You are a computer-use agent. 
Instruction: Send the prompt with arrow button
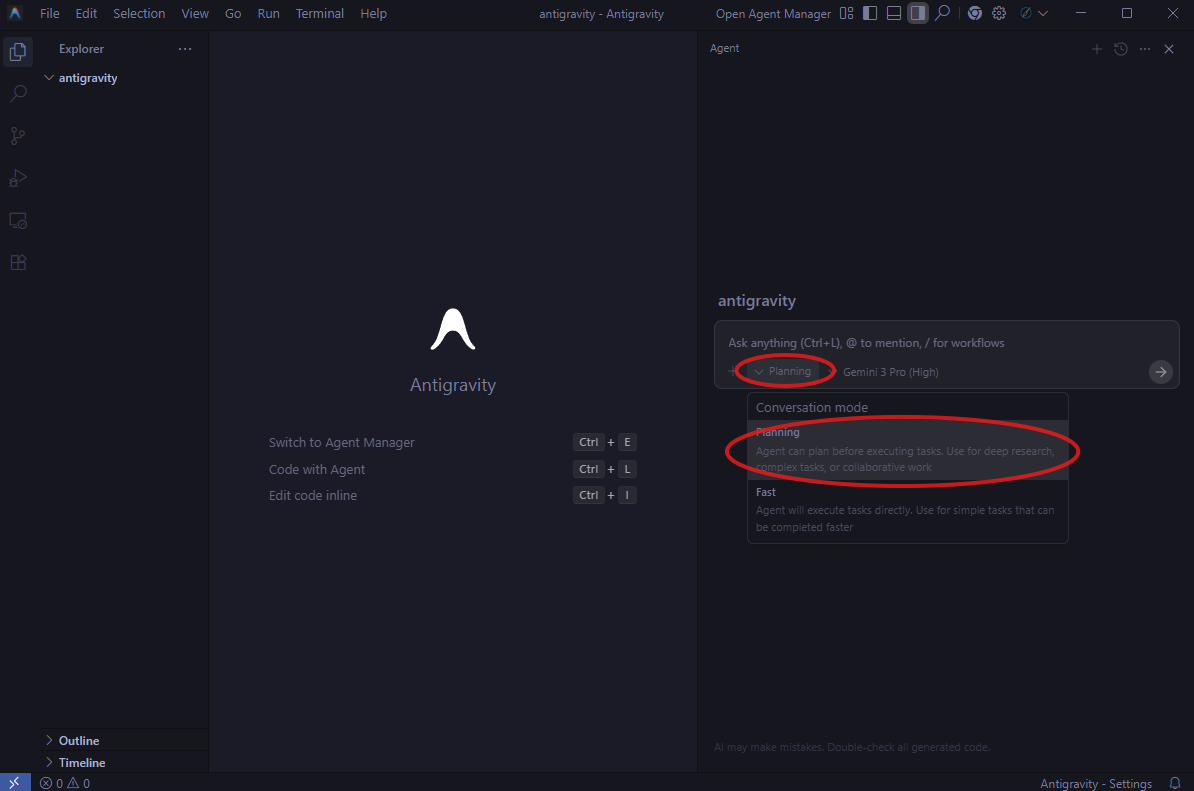tap(1160, 372)
